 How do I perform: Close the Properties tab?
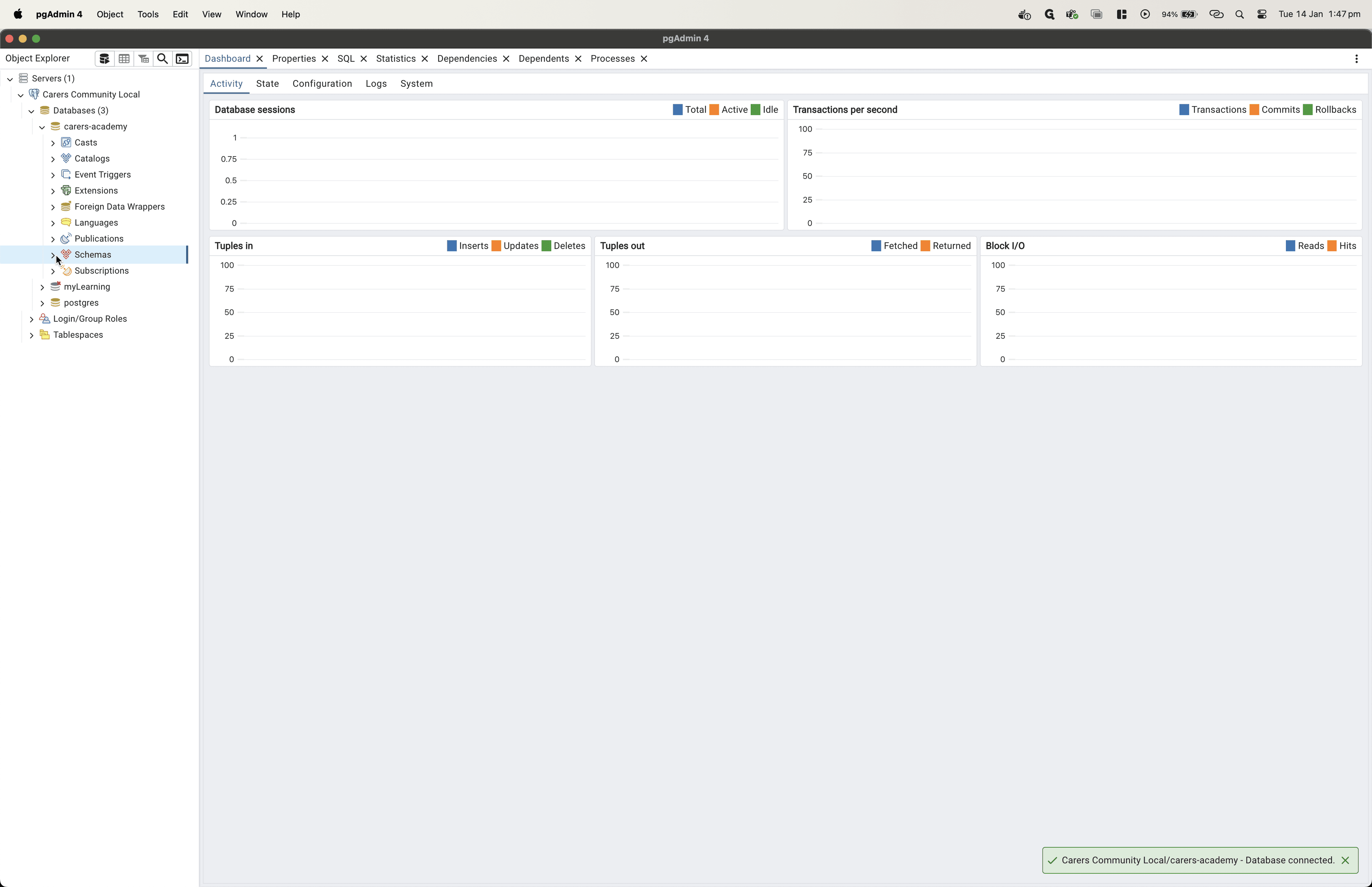point(325,59)
